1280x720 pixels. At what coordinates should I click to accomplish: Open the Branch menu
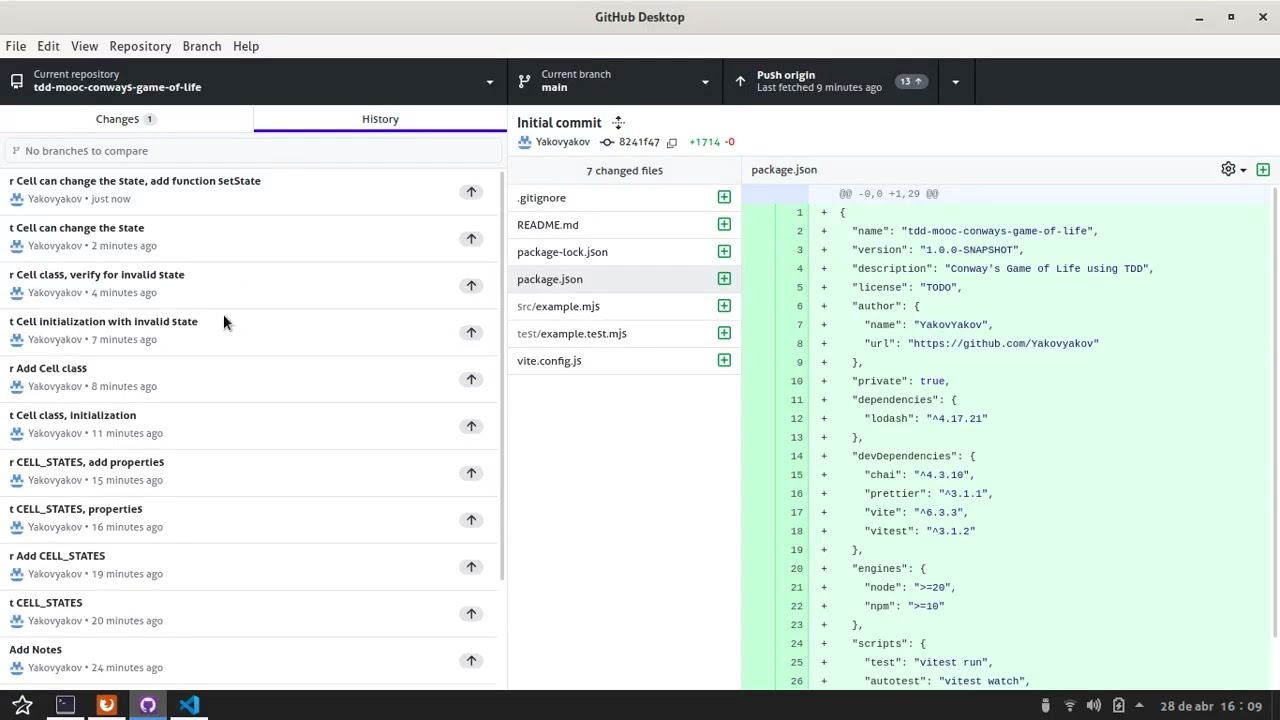click(x=202, y=46)
